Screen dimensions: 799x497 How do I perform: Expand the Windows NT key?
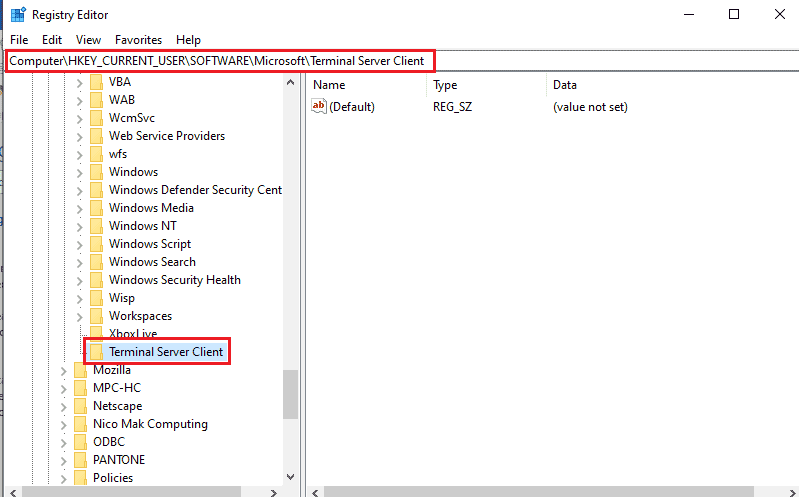point(79,226)
